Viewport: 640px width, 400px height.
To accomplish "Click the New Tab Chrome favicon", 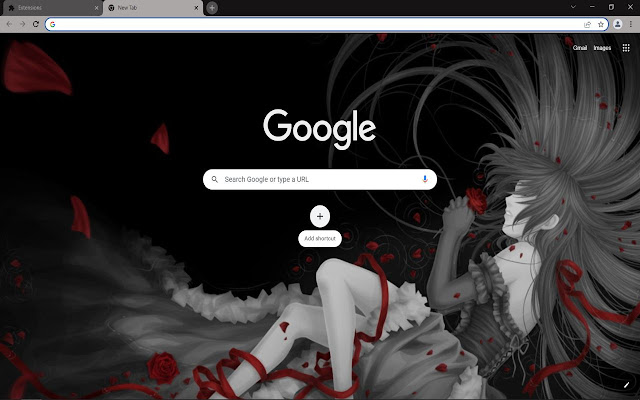I will 111,8.
